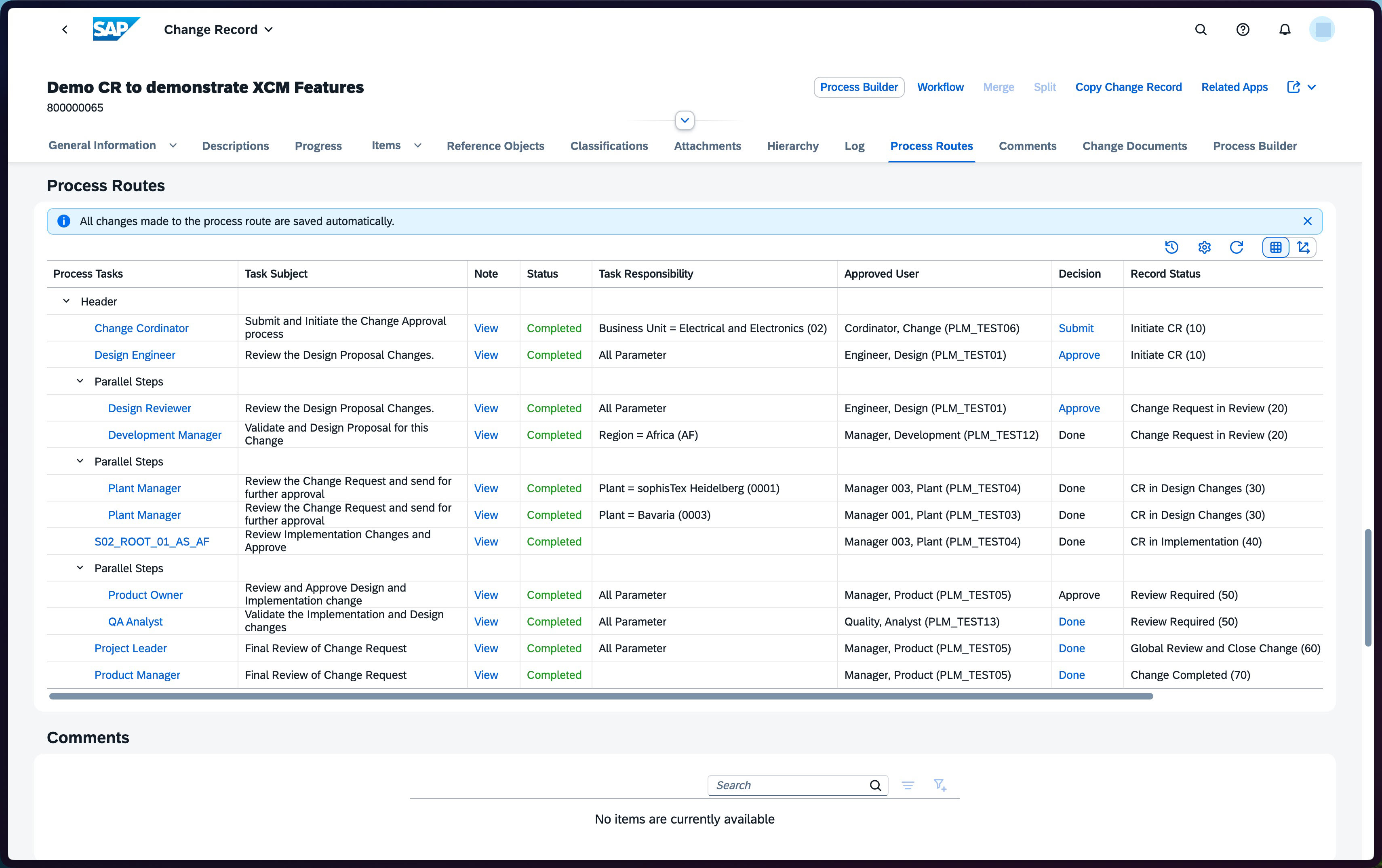Open the search icon in header
1382x868 pixels.
click(1201, 30)
